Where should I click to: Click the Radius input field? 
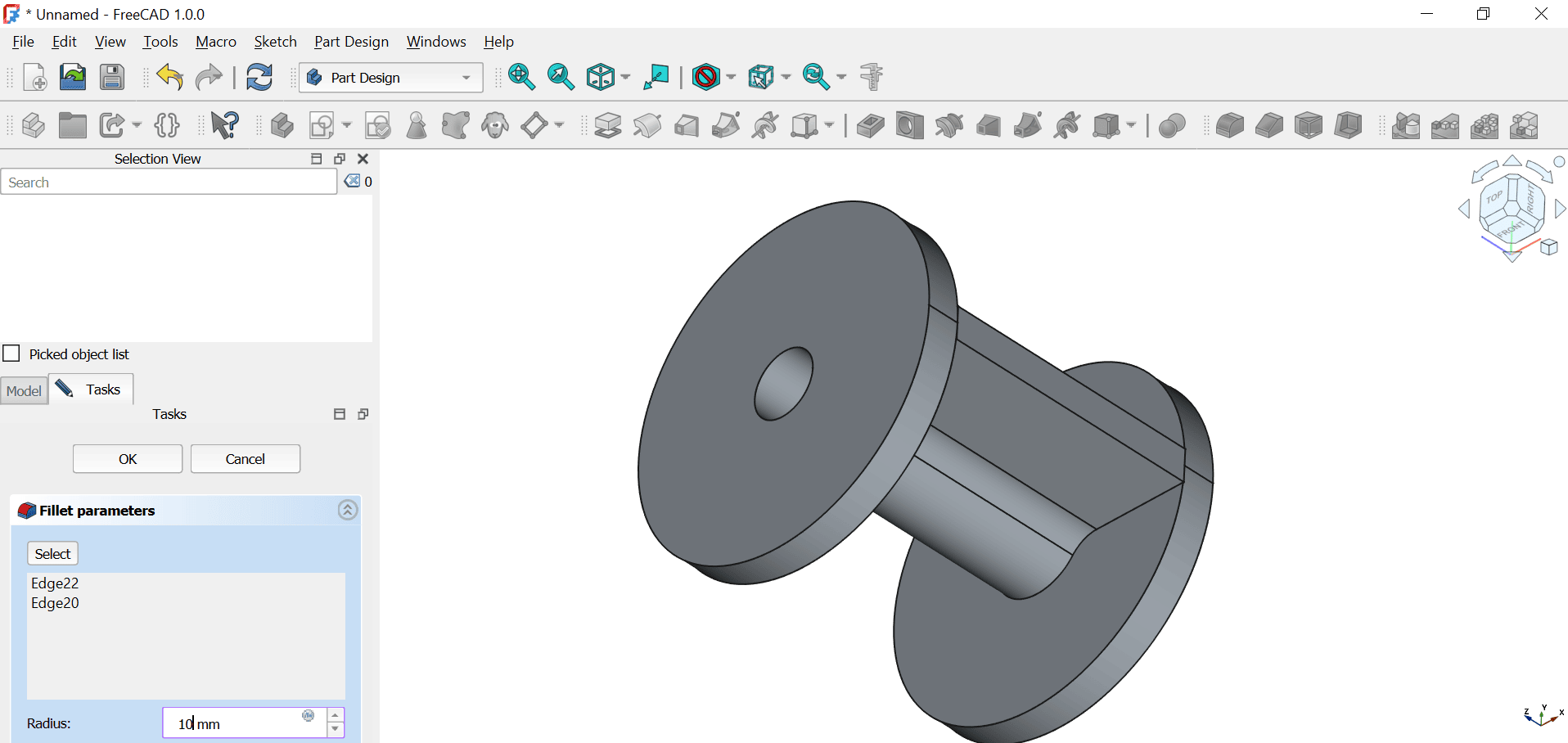(x=244, y=723)
